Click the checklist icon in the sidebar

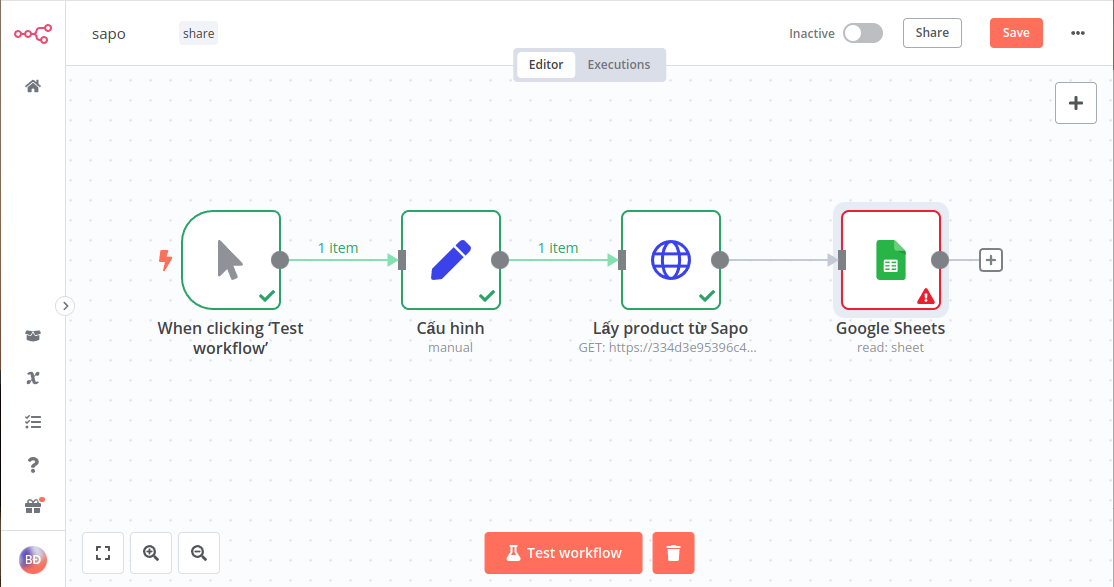pos(32,421)
